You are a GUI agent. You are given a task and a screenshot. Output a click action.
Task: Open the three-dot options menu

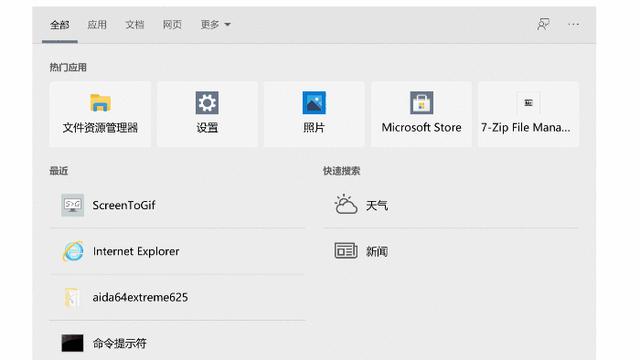[573, 24]
